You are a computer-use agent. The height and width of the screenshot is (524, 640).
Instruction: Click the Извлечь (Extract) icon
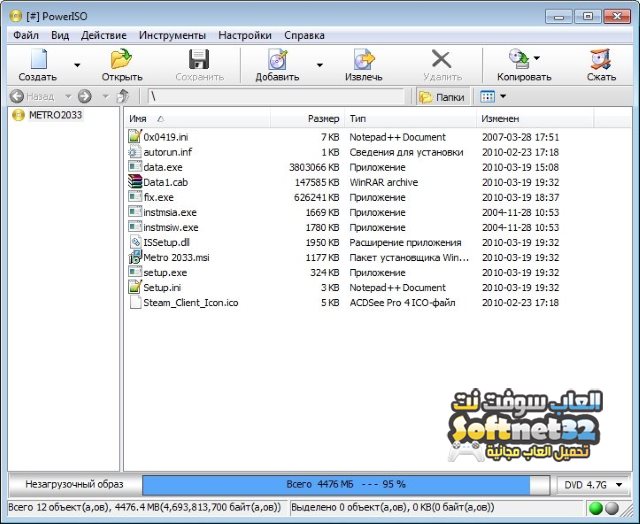364,59
